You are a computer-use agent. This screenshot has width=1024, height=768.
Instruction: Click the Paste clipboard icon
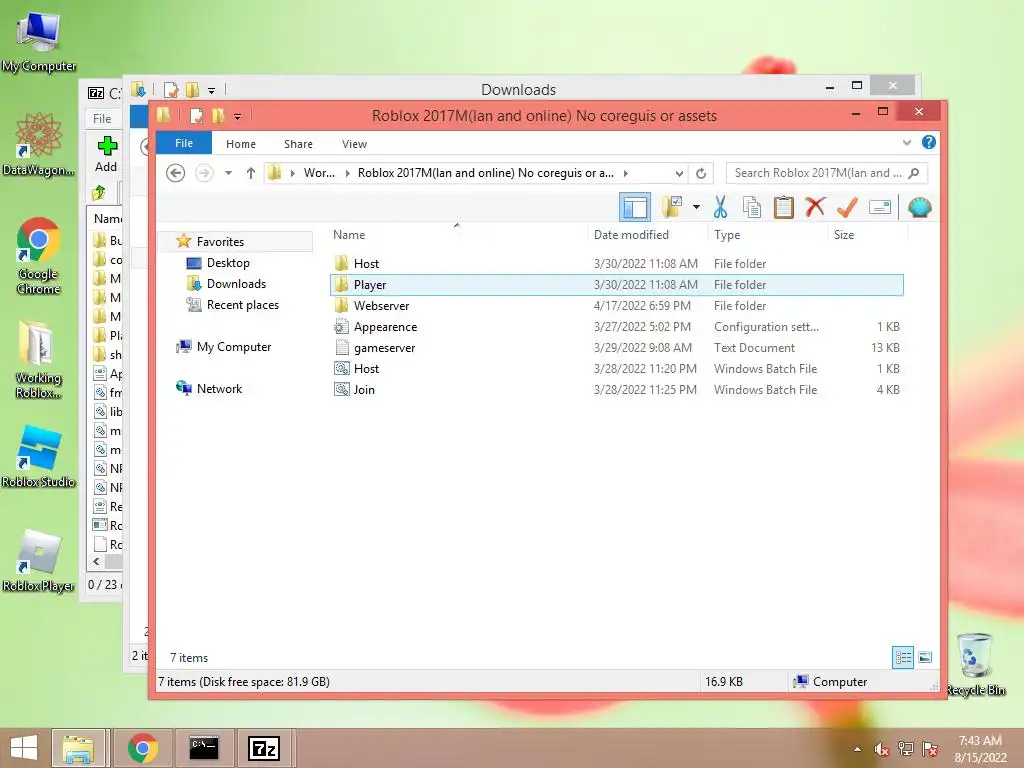[783, 207]
